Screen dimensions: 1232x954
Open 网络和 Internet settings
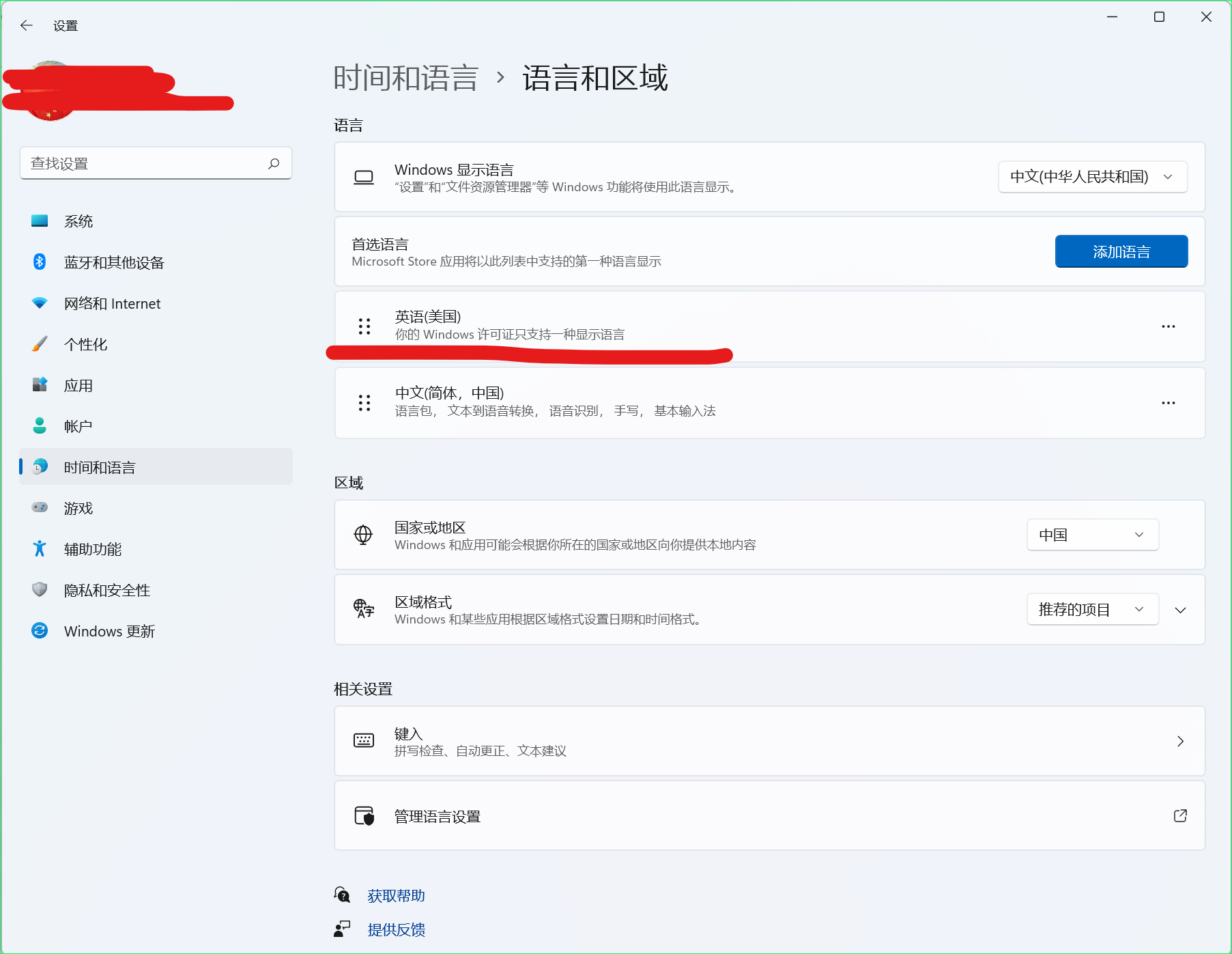point(156,303)
